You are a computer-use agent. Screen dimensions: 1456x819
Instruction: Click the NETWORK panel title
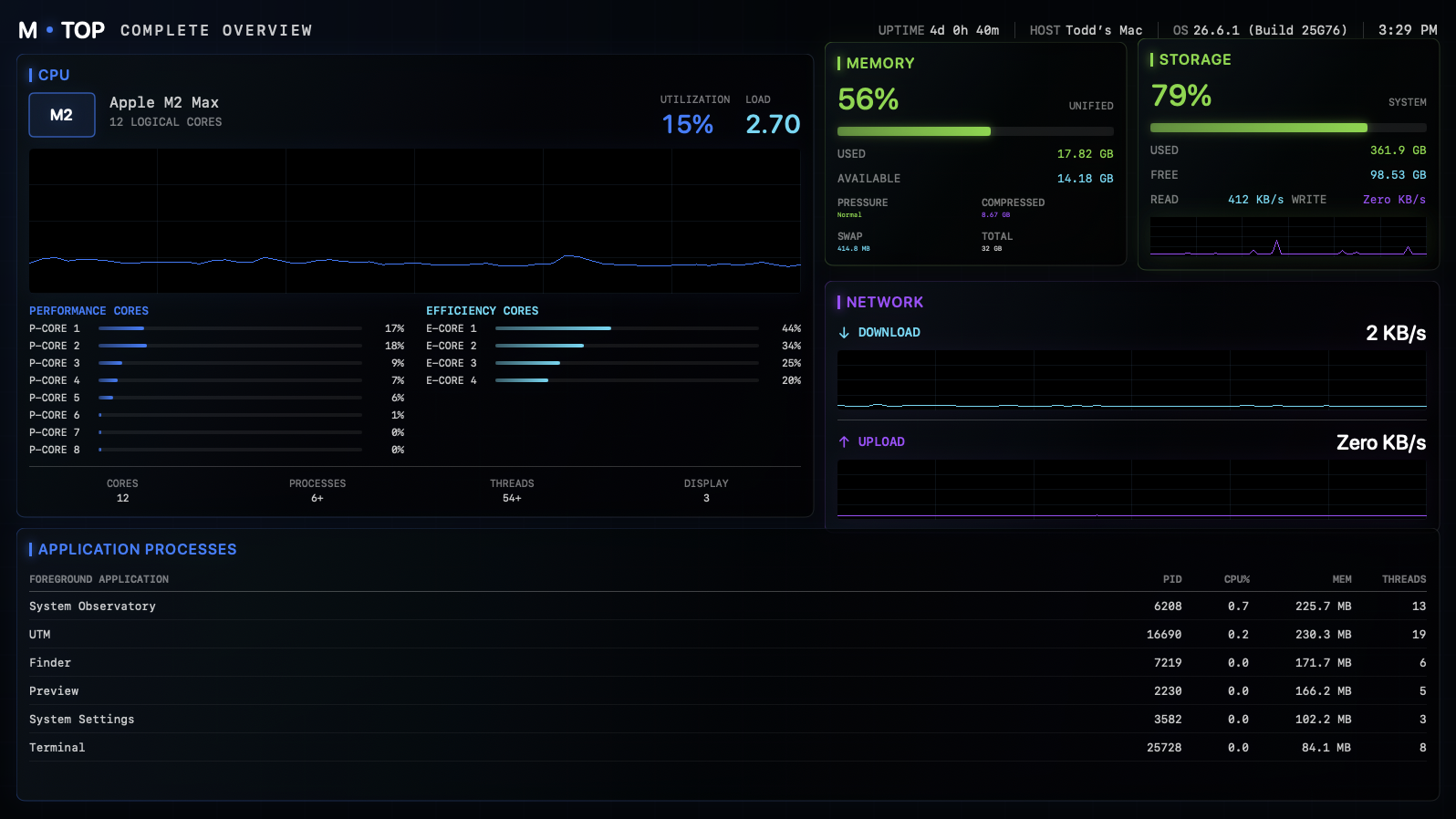click(885, 302)
